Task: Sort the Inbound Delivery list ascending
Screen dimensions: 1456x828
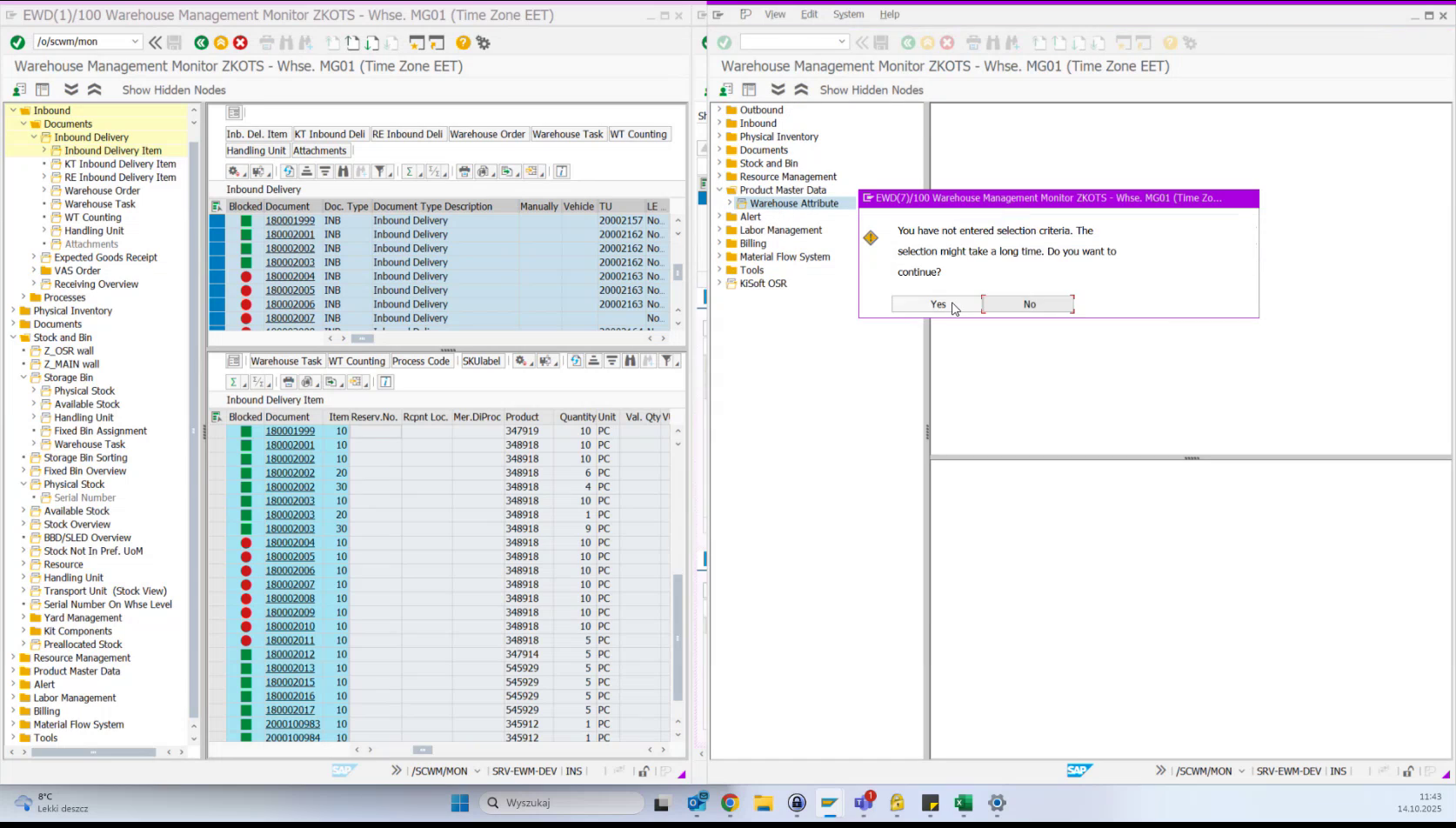Action: (x=306, y=171)
